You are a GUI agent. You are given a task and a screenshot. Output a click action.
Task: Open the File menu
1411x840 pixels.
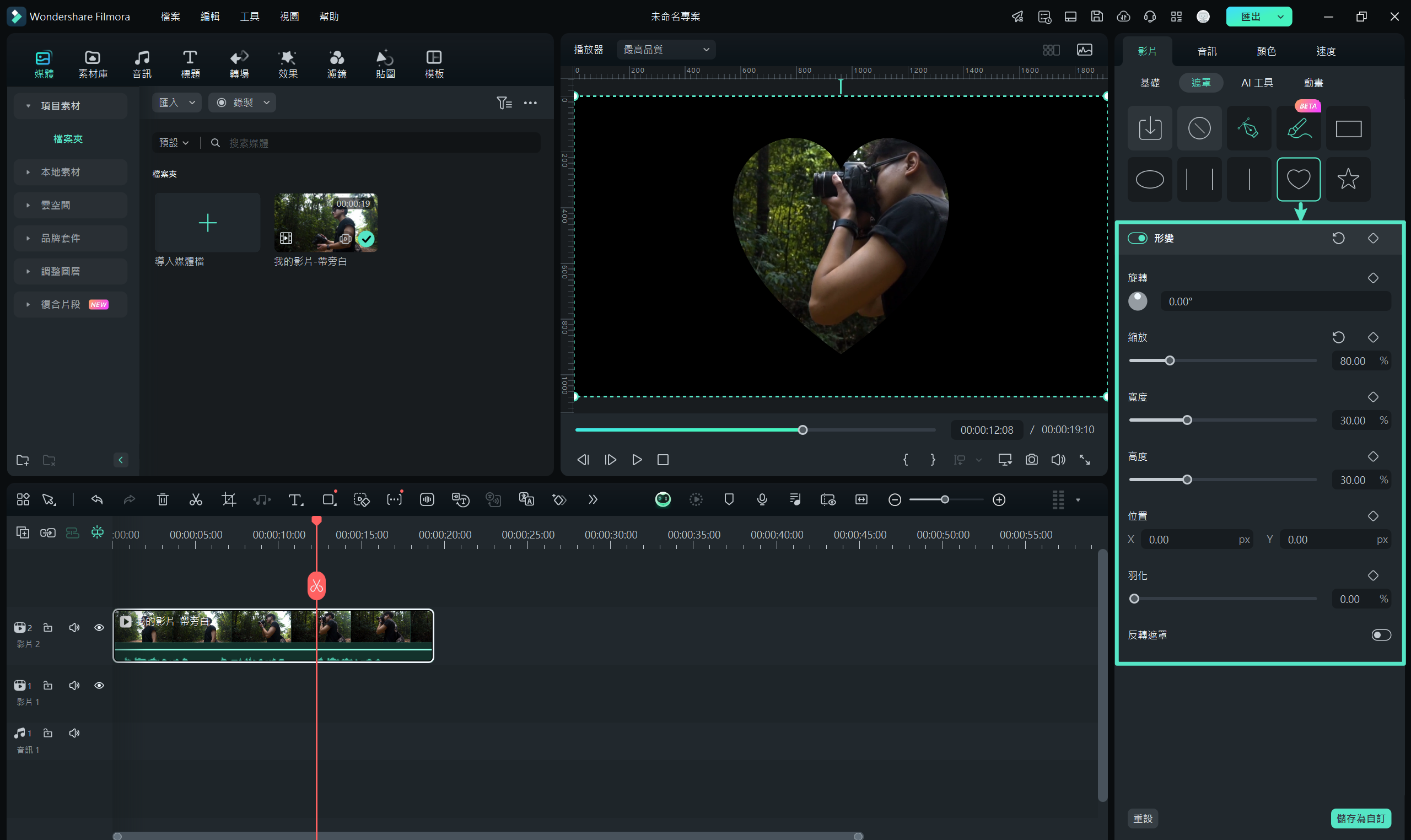(x=170, y=17)
